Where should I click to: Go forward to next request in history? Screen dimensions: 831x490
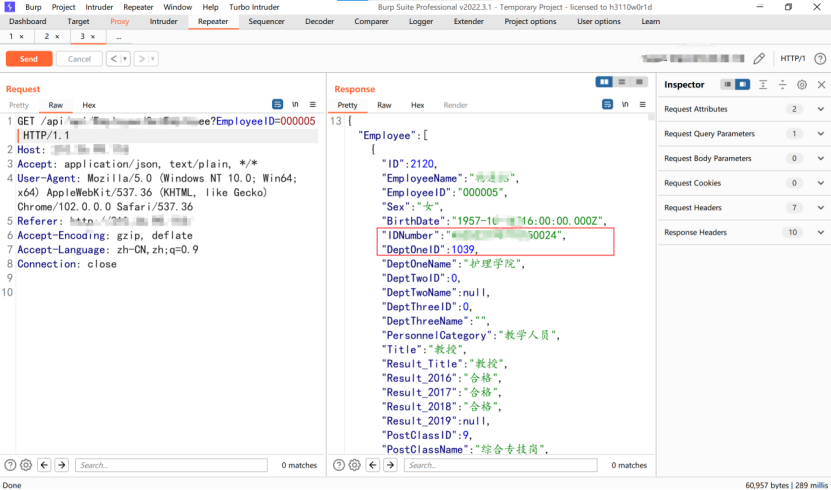[x=142, y=59]
